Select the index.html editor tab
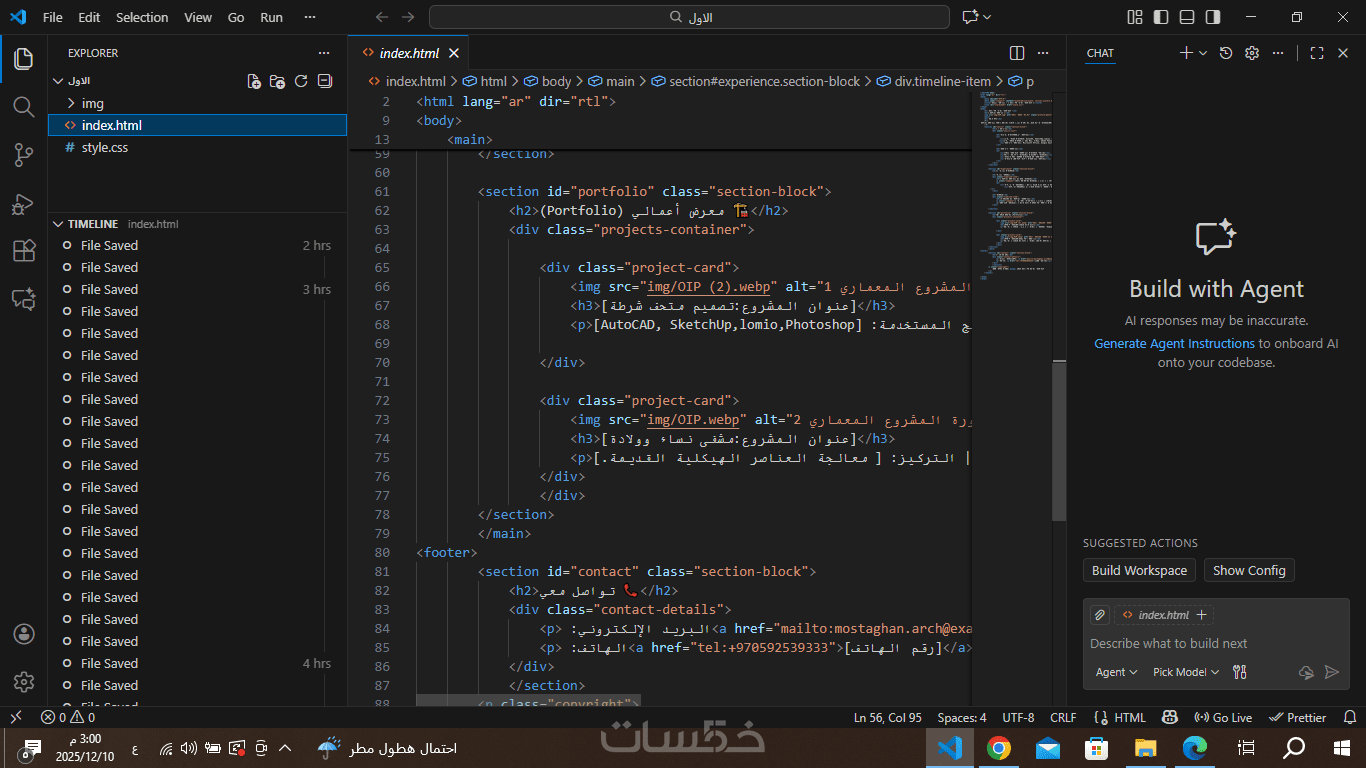The image size is (1366, 768). [408, 53]
